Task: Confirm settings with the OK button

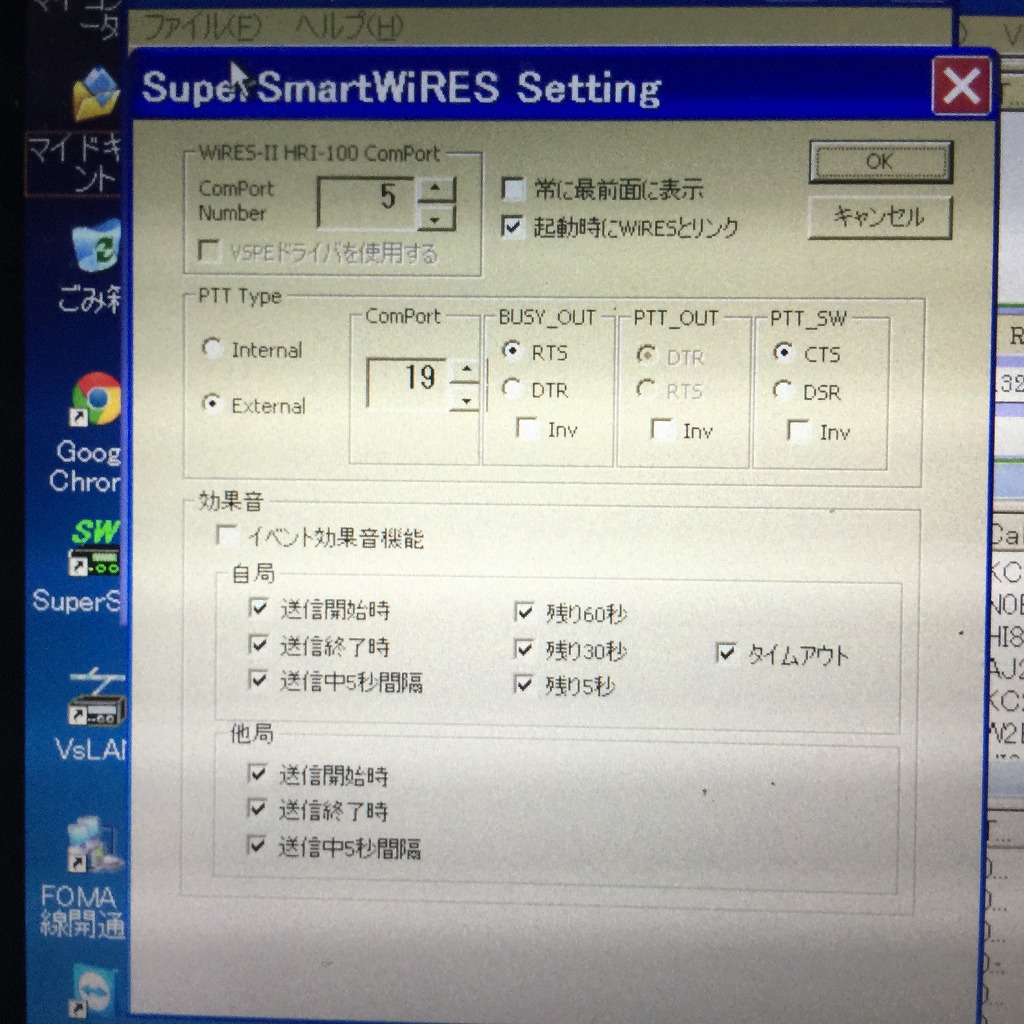Action: coord(880,161)
